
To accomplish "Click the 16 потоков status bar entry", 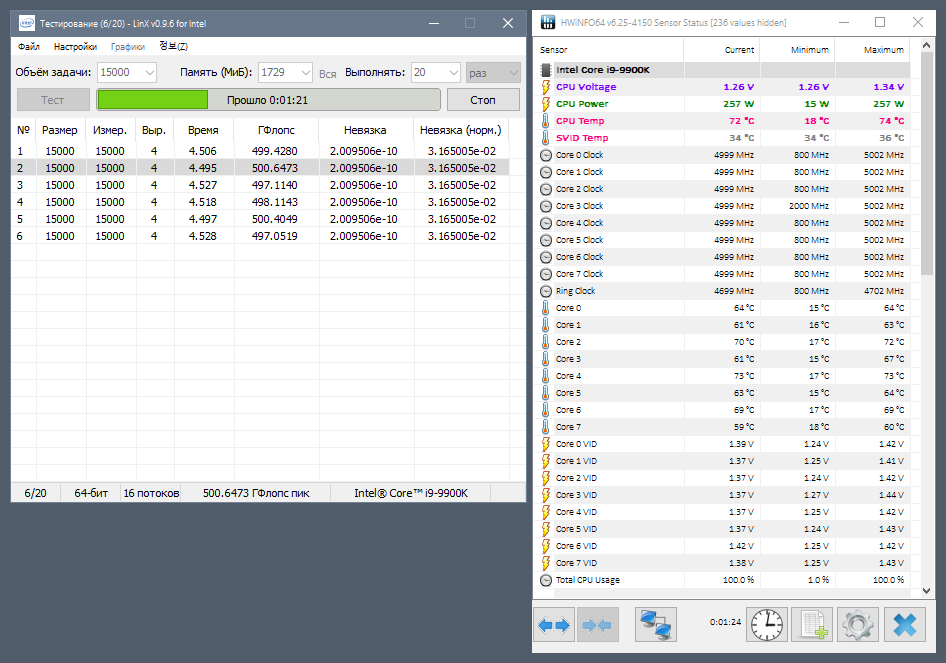I will [x=151, y=493].
